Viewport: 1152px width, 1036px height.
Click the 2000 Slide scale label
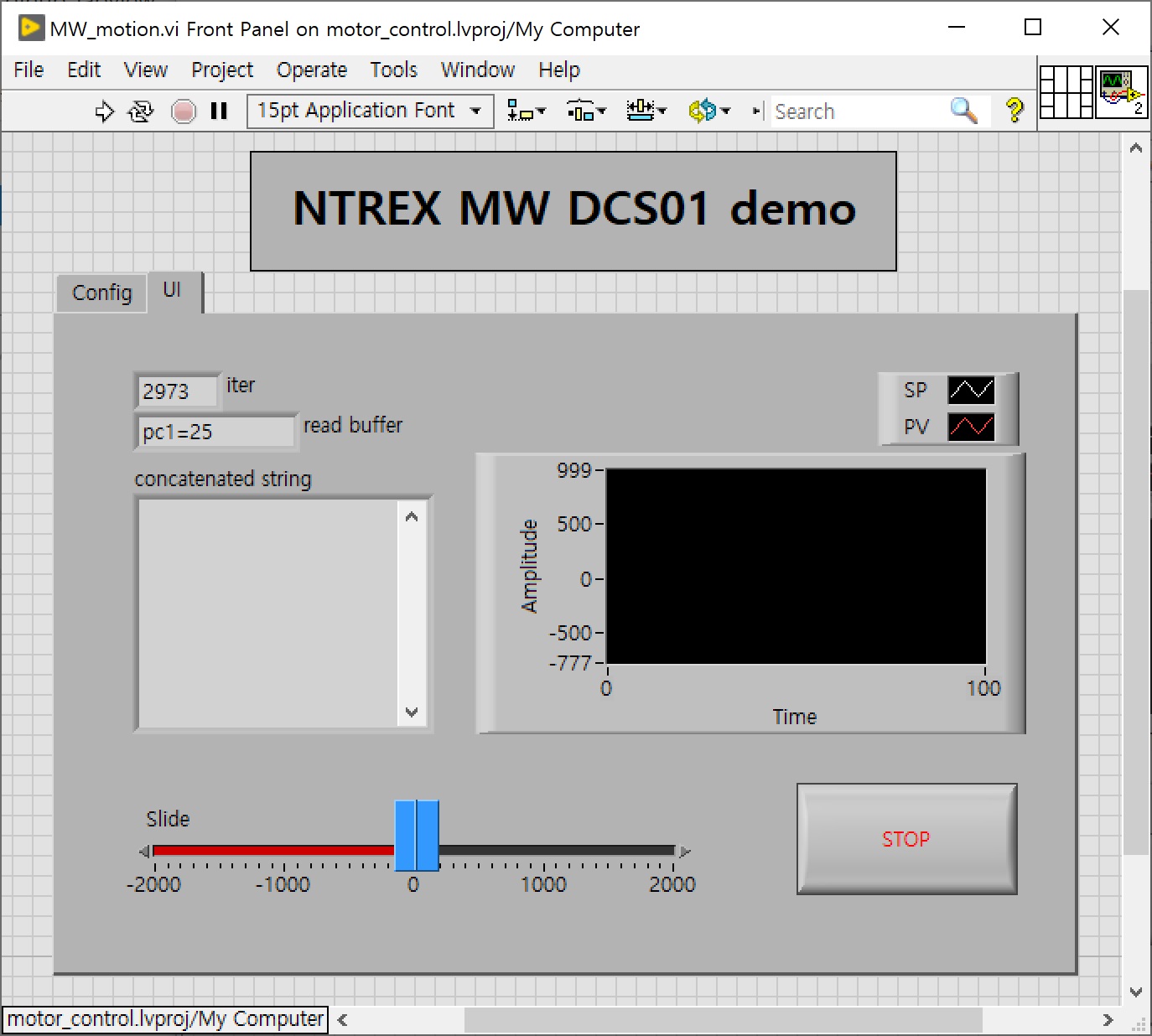(x=672, y=885)
